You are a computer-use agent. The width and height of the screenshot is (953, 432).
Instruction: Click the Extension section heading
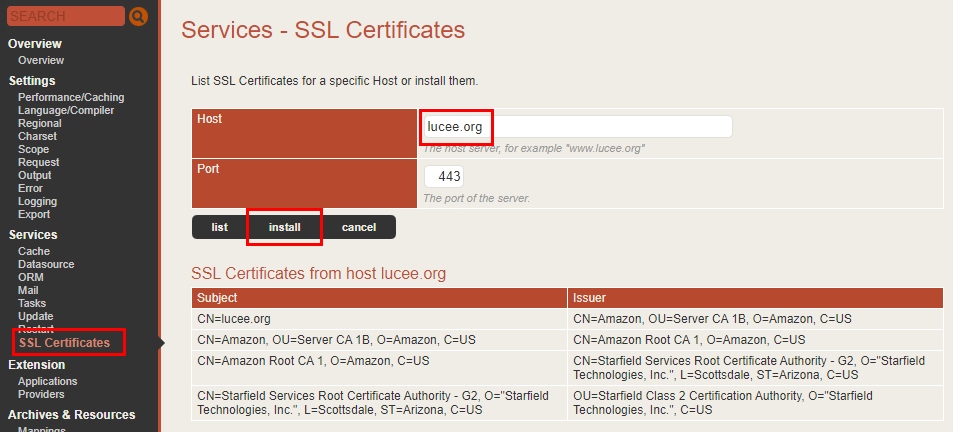point(36,365)
